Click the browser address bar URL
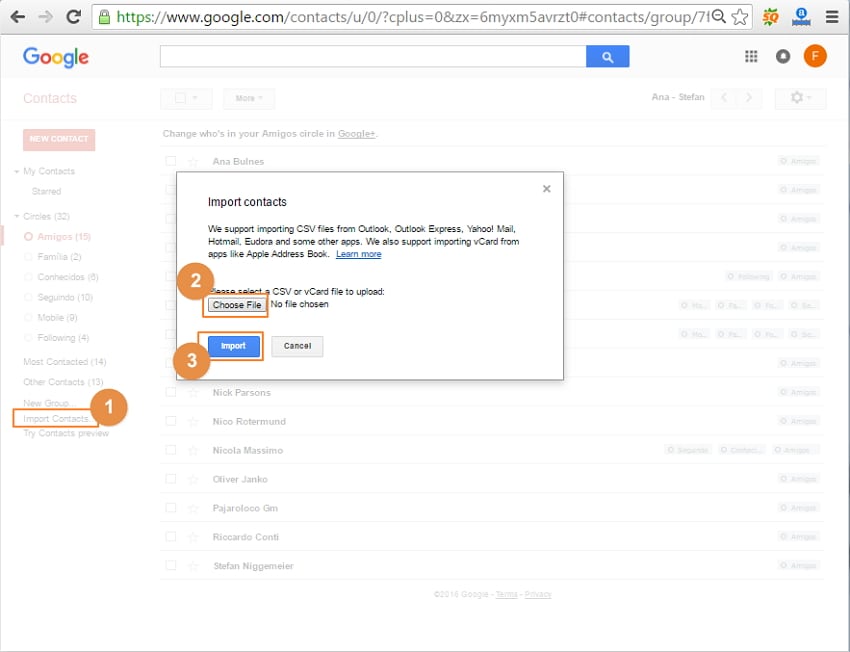Image resolution: width=850 pixels, height=652 pixels. coord(412,17)
